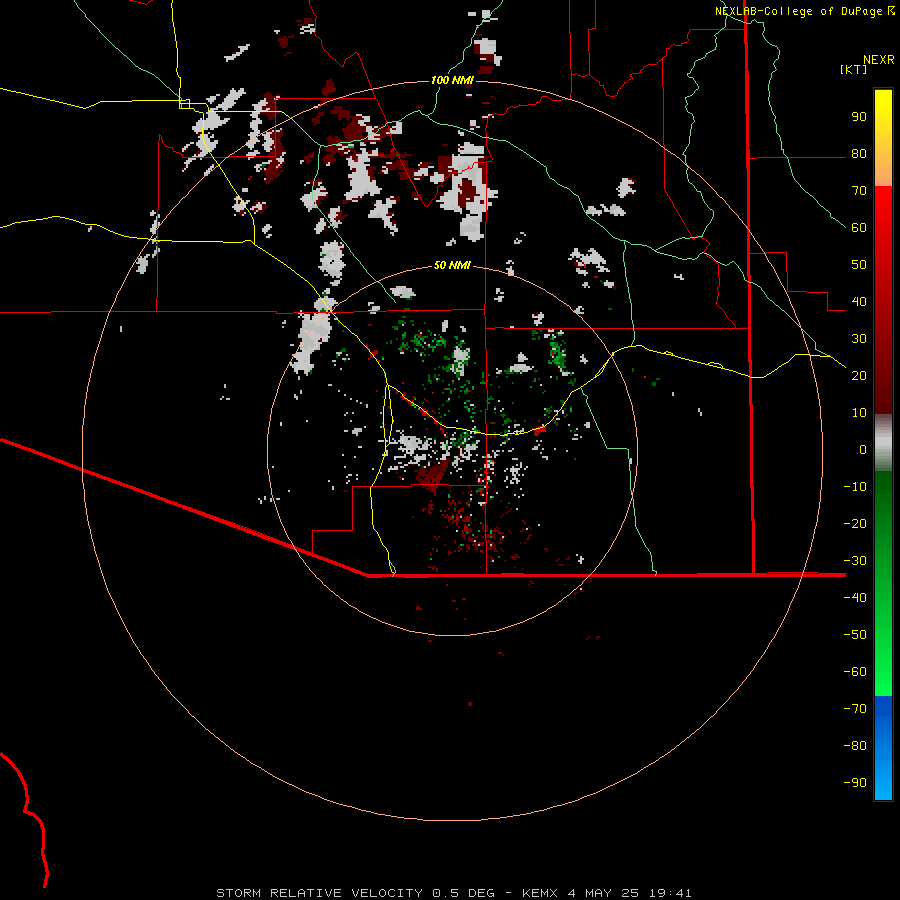The height and width of the screenshot is (900, 900).
Task: Click the -60 value on color scale
Action: 855,672
